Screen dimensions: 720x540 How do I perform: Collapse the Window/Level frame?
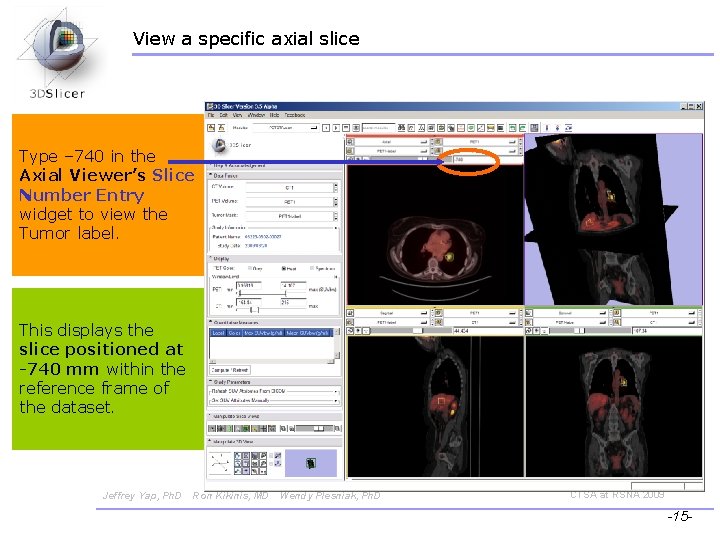tap(336, 277)
